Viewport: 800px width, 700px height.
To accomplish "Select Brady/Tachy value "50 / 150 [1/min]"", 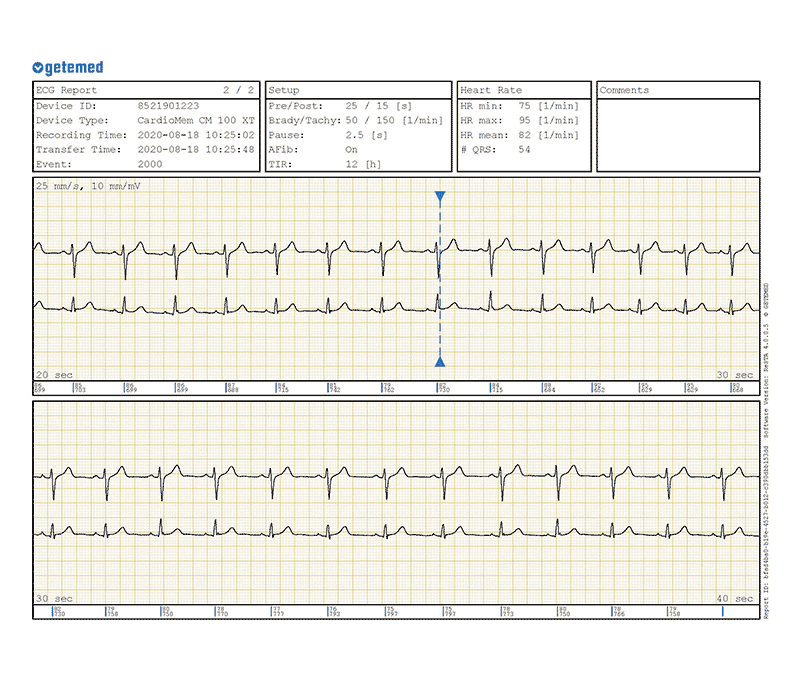I will (394, 120).
